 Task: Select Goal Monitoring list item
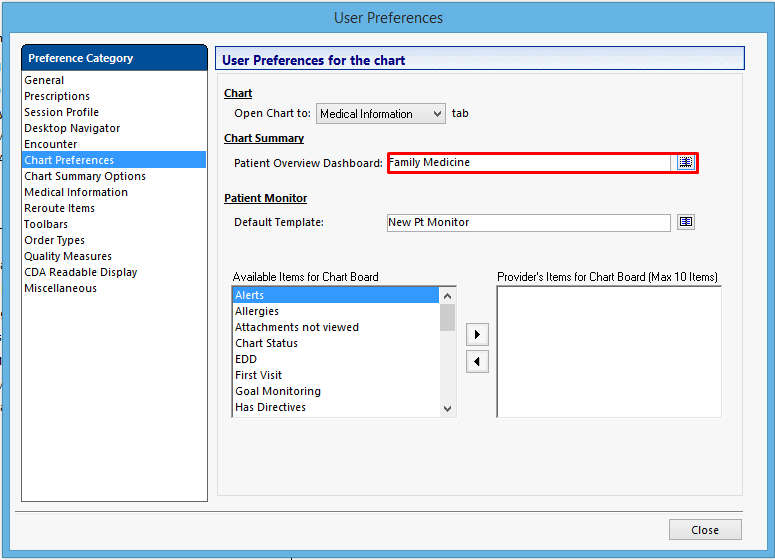click(336, 391)
